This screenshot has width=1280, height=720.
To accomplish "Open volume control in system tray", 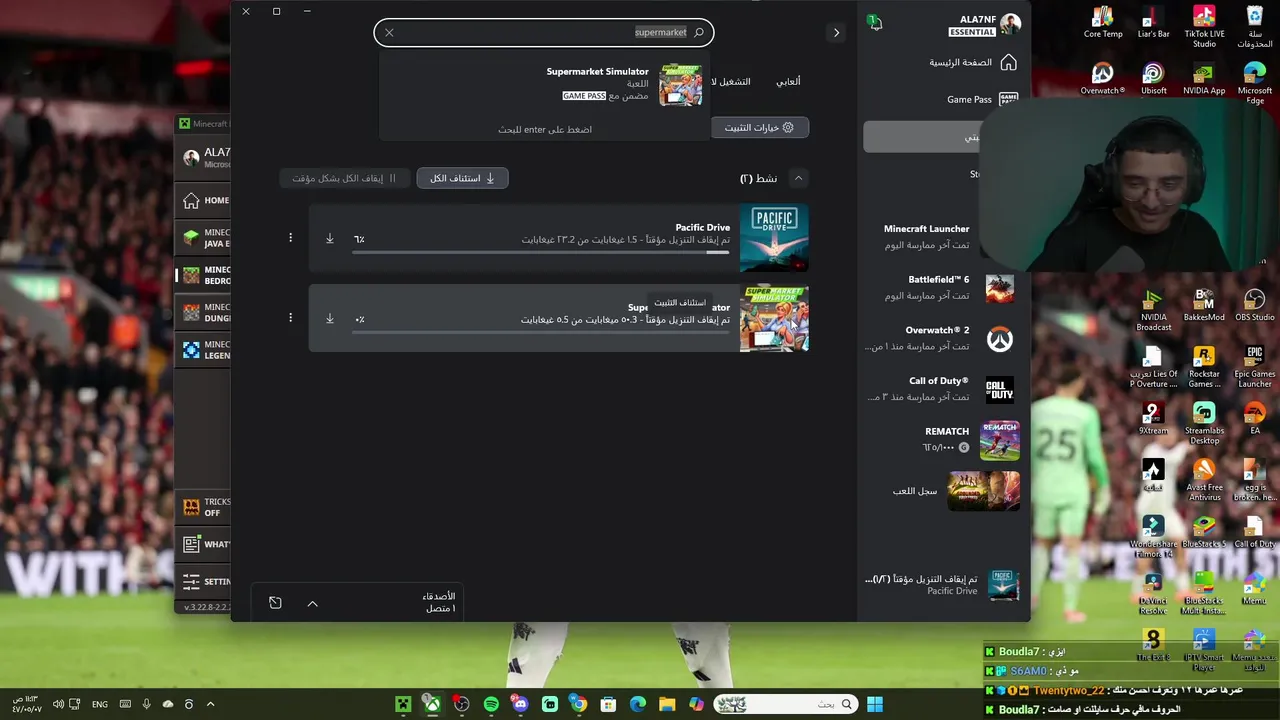I will point(58,704).
